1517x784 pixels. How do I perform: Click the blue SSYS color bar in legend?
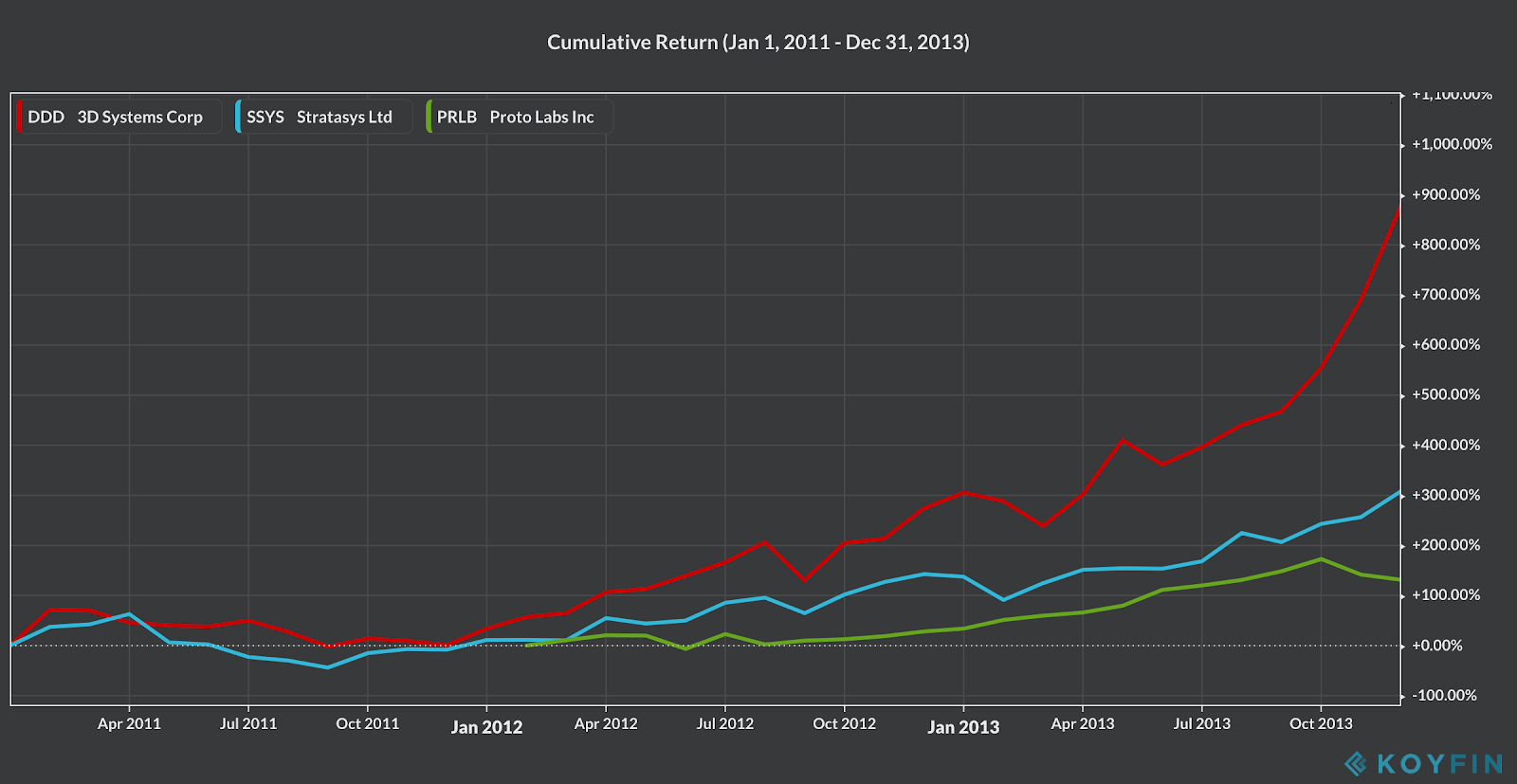point(238,117)
